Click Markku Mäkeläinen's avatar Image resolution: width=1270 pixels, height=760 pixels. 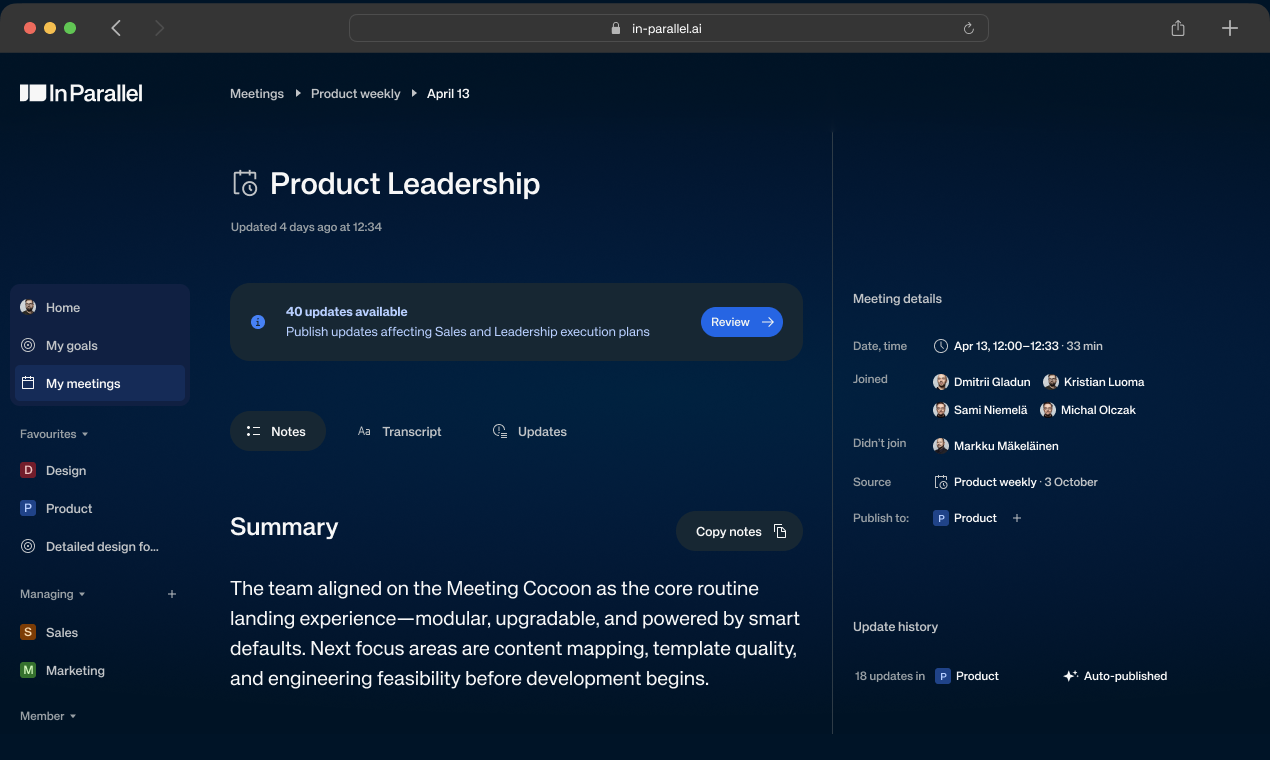(941, 446)
